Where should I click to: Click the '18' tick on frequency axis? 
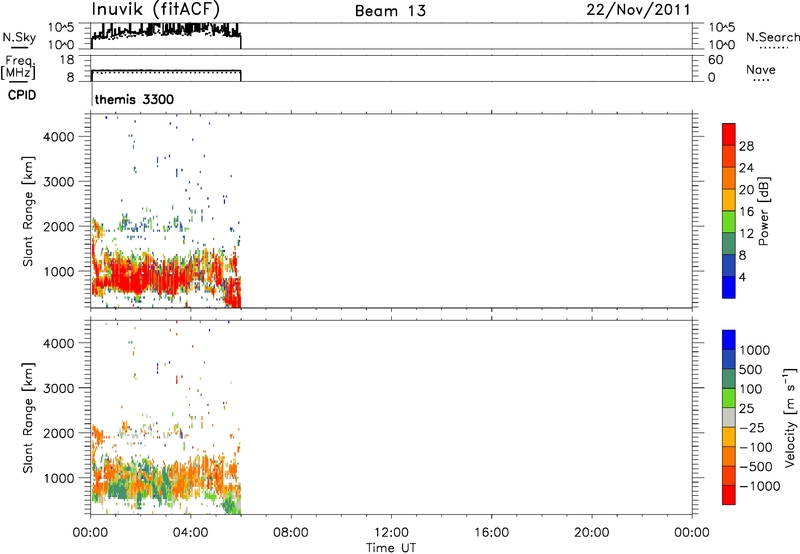click(67, 60)
